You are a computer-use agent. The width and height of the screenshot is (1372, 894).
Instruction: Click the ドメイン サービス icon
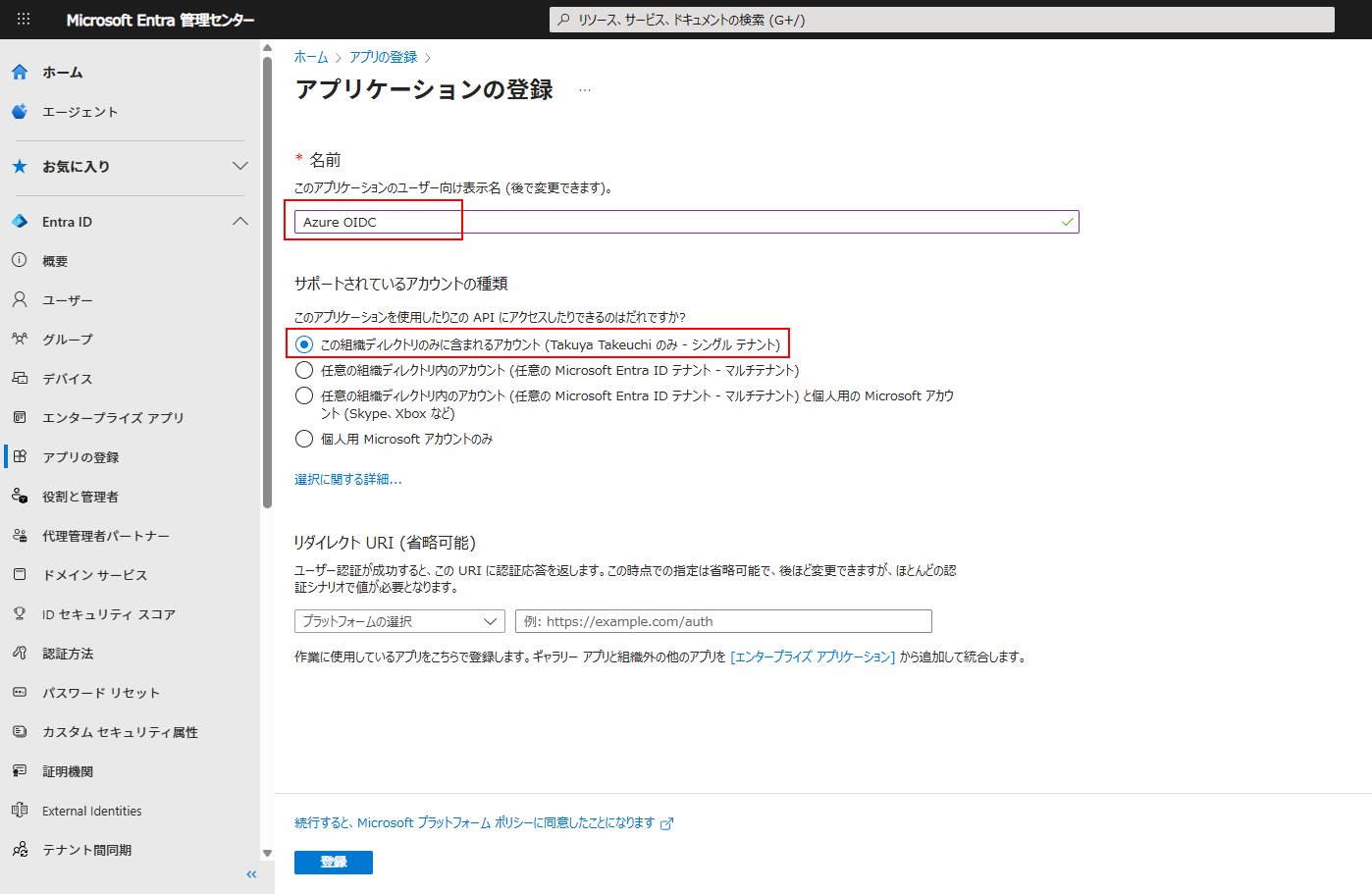(20, 574)
